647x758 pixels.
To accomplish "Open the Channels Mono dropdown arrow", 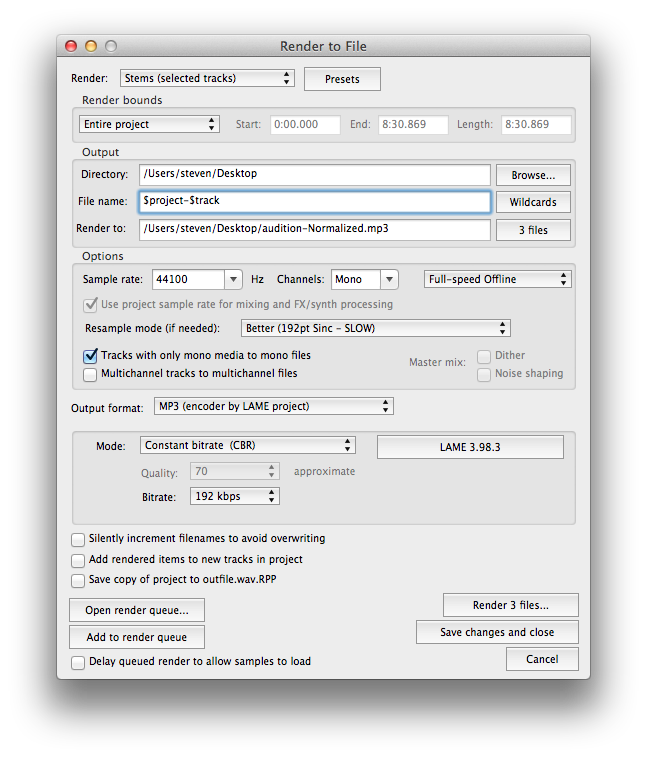I will [389, 280].
